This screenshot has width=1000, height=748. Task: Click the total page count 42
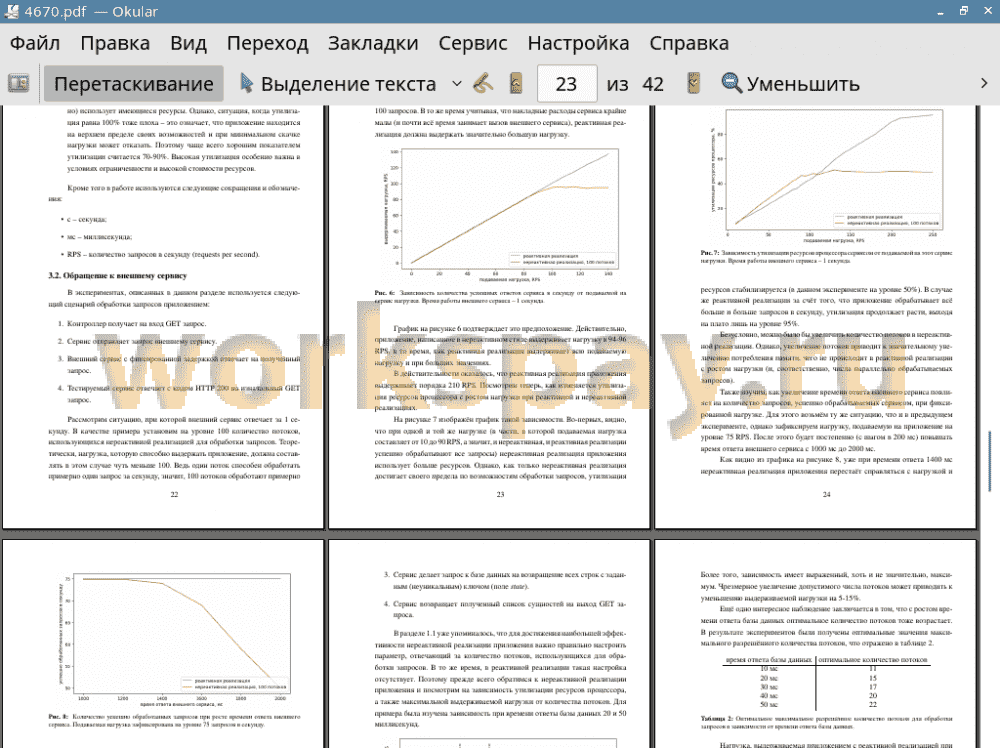pos(652,84)
